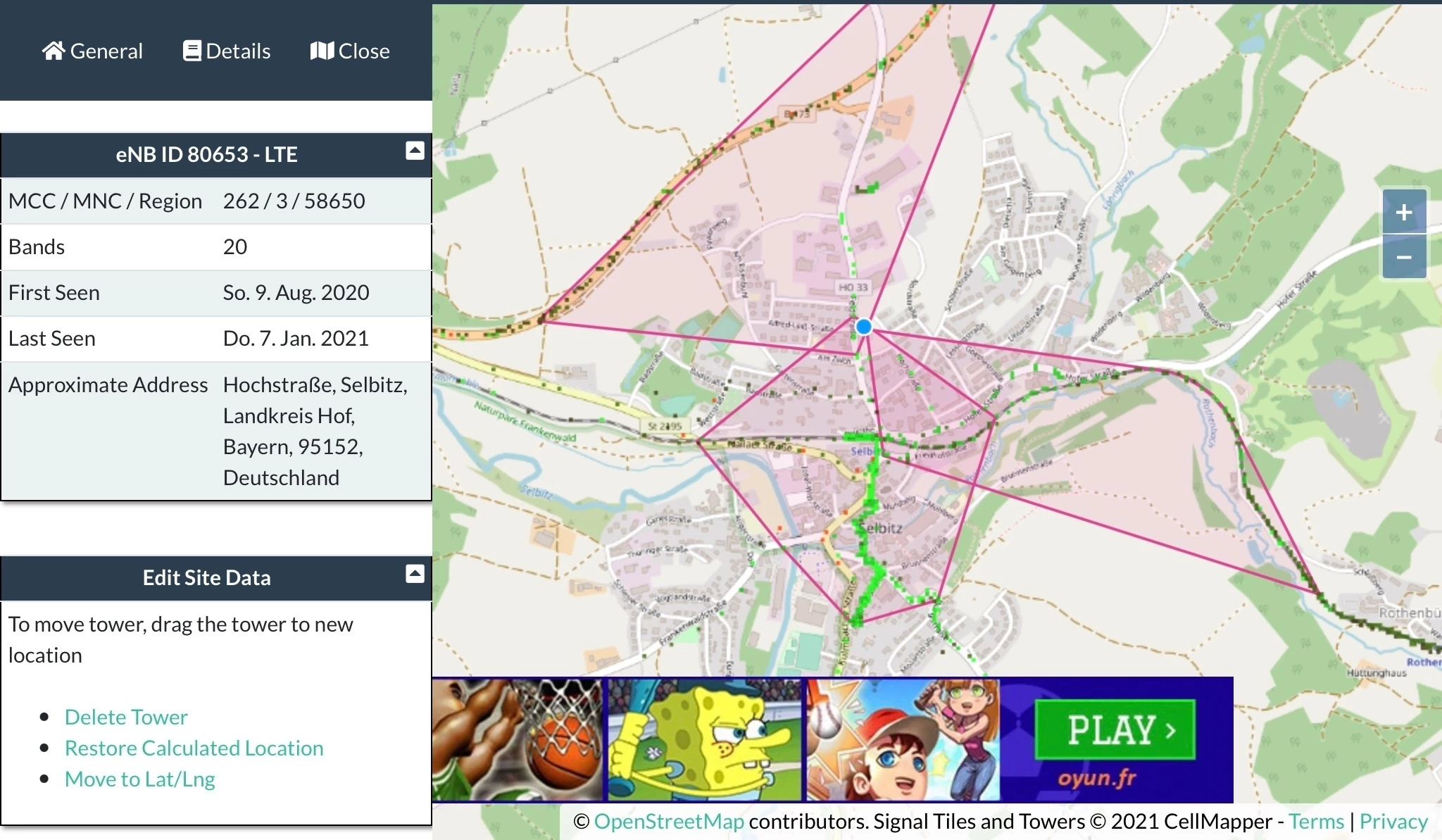
Task: Click the SpongeBob ad thumbnail
Action: tap(704, 739)
